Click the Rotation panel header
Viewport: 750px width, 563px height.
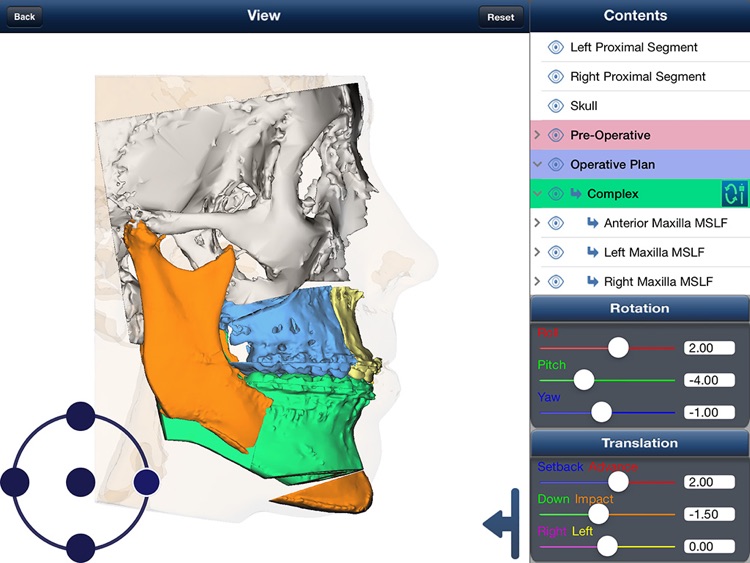pyautogui.click(x=640, y=308)
